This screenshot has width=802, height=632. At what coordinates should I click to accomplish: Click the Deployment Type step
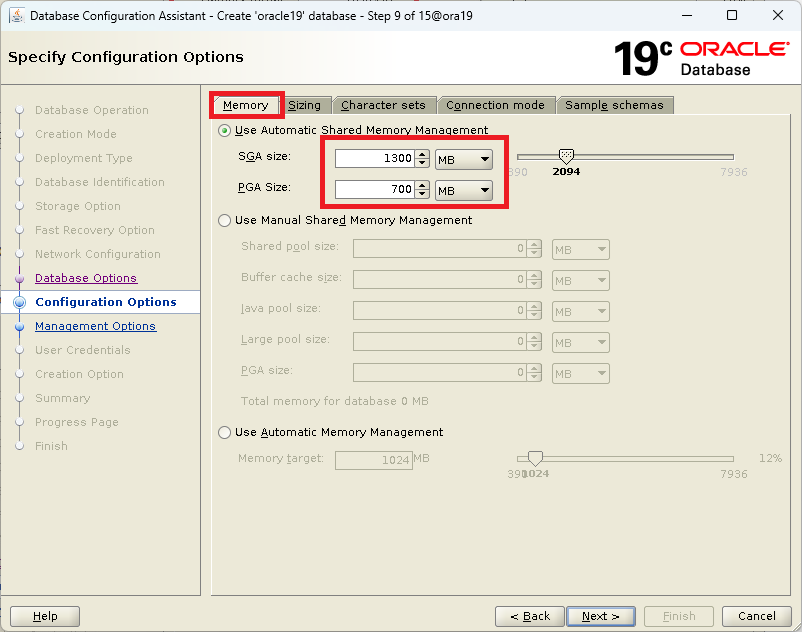click(83, 159)
